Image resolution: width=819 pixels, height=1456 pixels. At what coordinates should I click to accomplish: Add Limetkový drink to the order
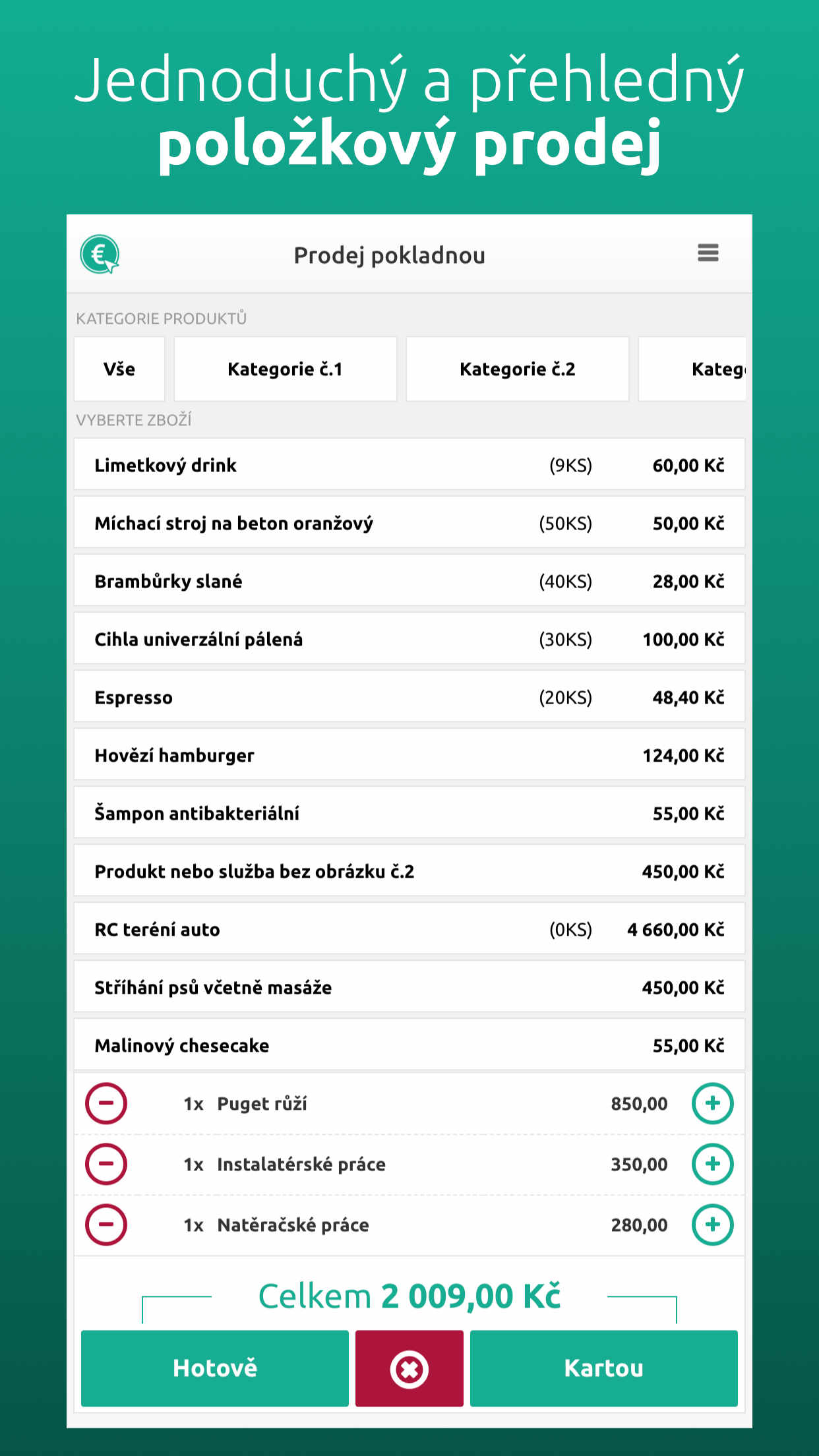[x=409, y=466]
